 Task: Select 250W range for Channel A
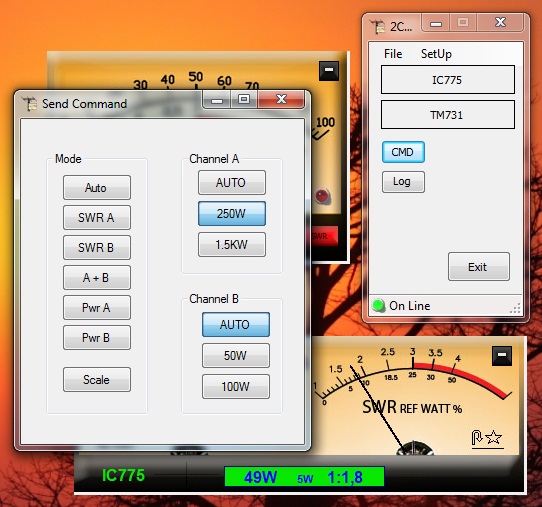click(x=232, y=214)
